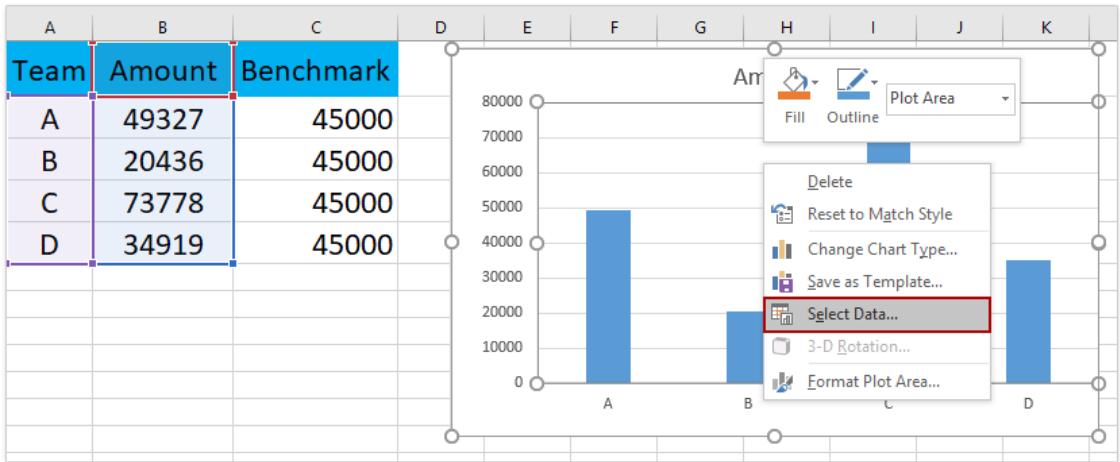1120x462 pixels.
Task: Select column D header
Action: point(441,27)
